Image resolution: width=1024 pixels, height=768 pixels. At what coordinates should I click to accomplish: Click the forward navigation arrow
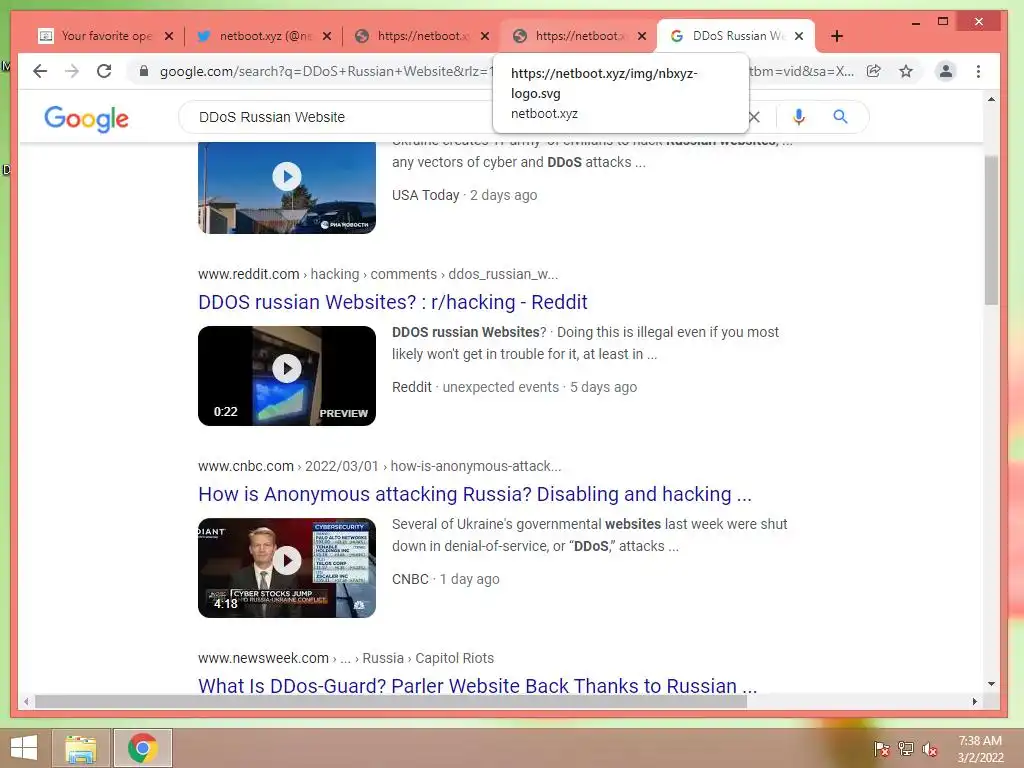72,71
